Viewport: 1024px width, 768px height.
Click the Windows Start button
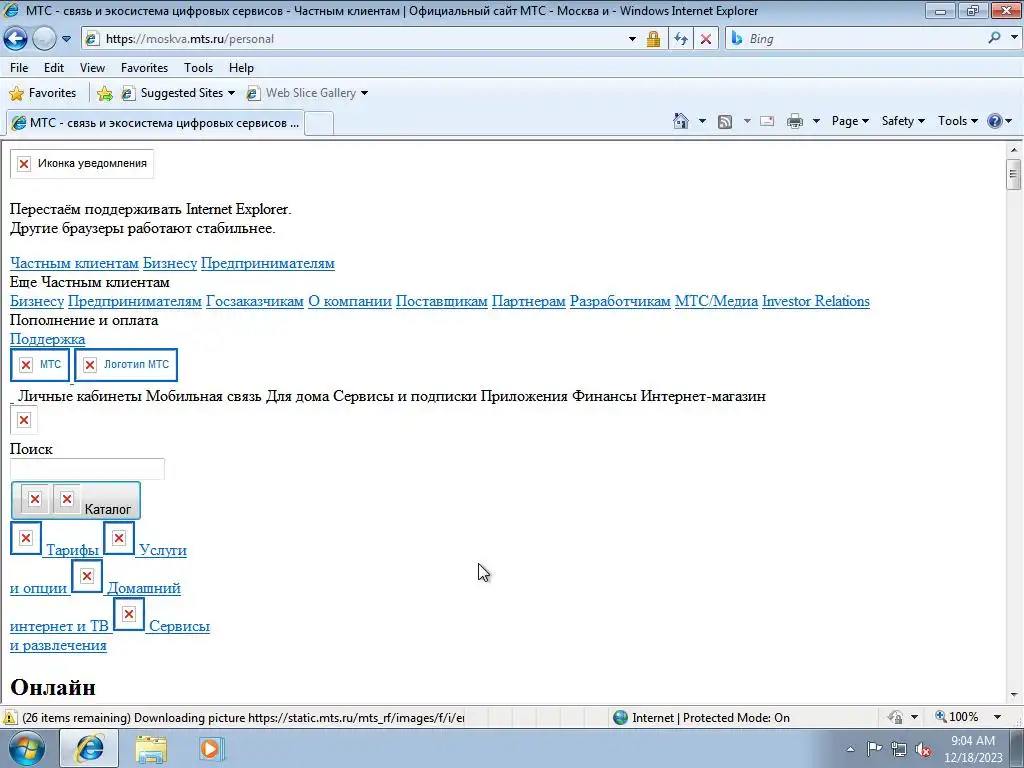25,748
